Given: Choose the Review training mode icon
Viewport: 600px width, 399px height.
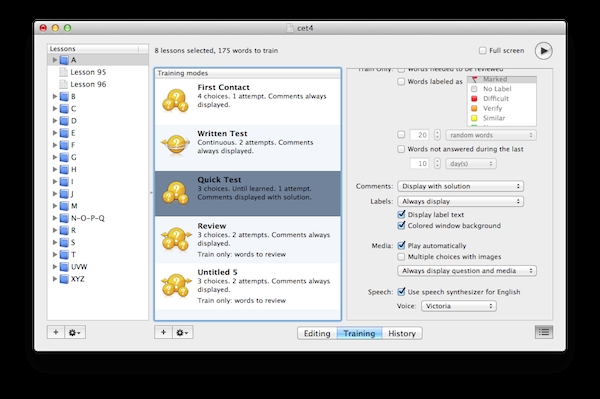Looking at the screenshot, I should coord(176,239).
